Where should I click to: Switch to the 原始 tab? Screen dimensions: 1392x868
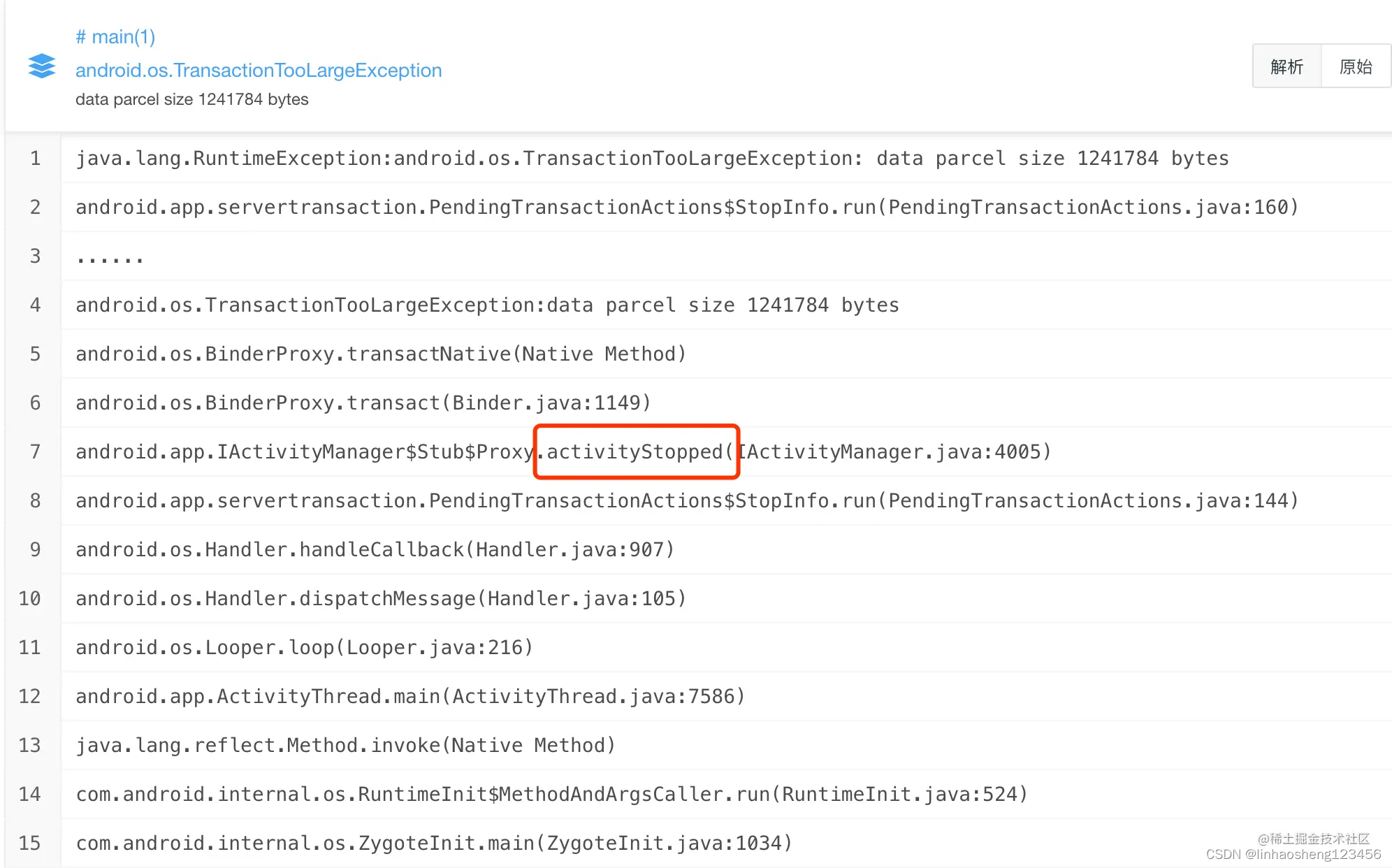click(1356, 66)
